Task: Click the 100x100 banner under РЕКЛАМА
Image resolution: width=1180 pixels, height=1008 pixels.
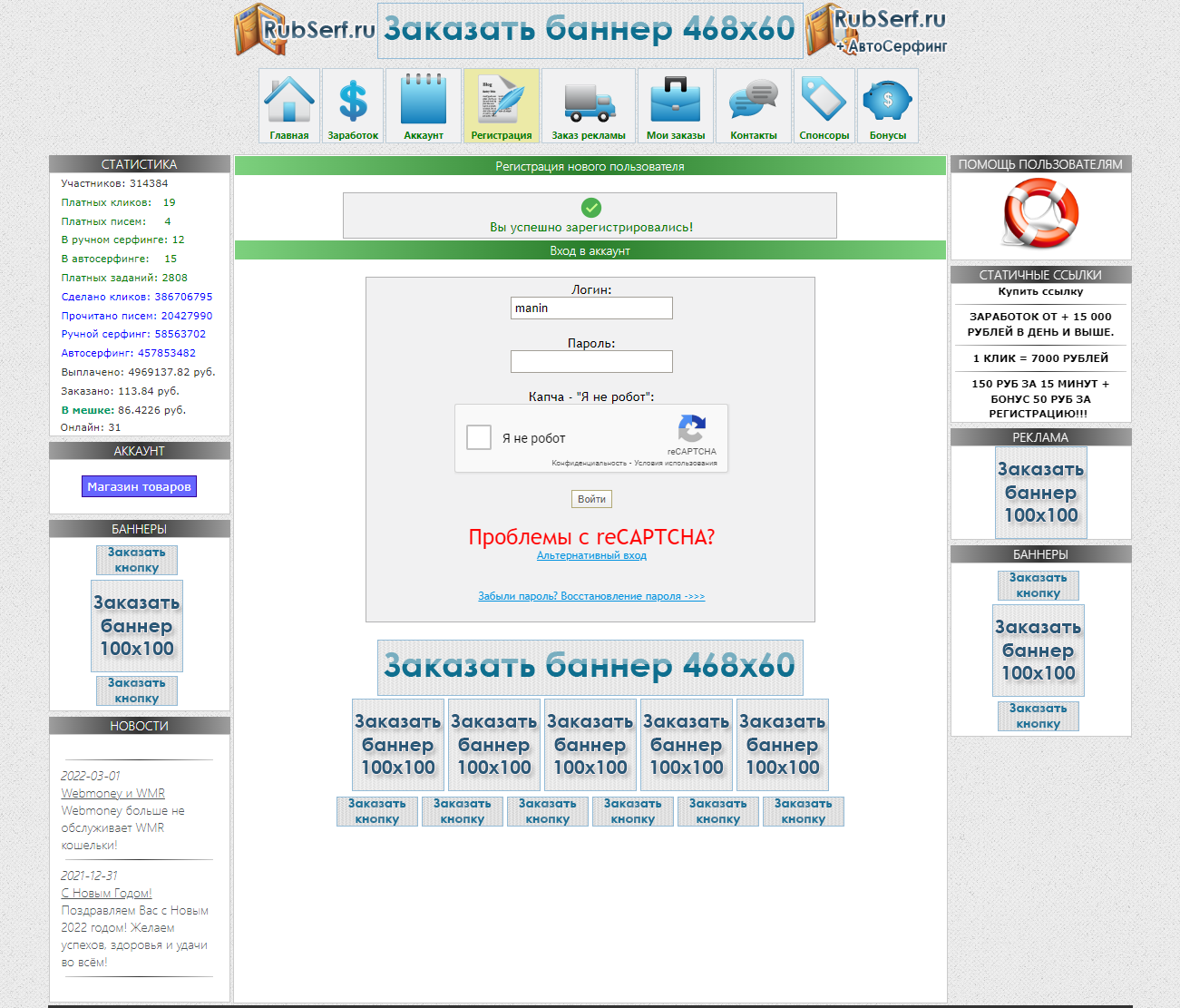Action: [1041, 493]
